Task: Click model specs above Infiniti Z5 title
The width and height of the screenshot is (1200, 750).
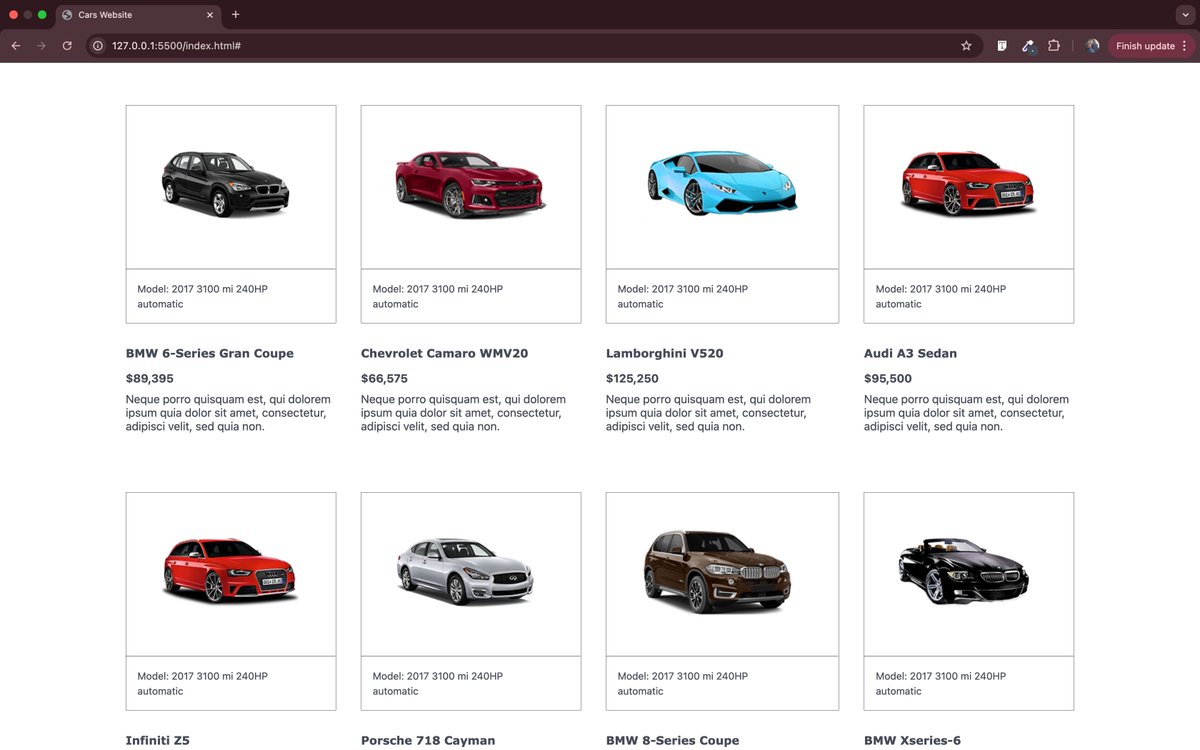Action: 203,684
